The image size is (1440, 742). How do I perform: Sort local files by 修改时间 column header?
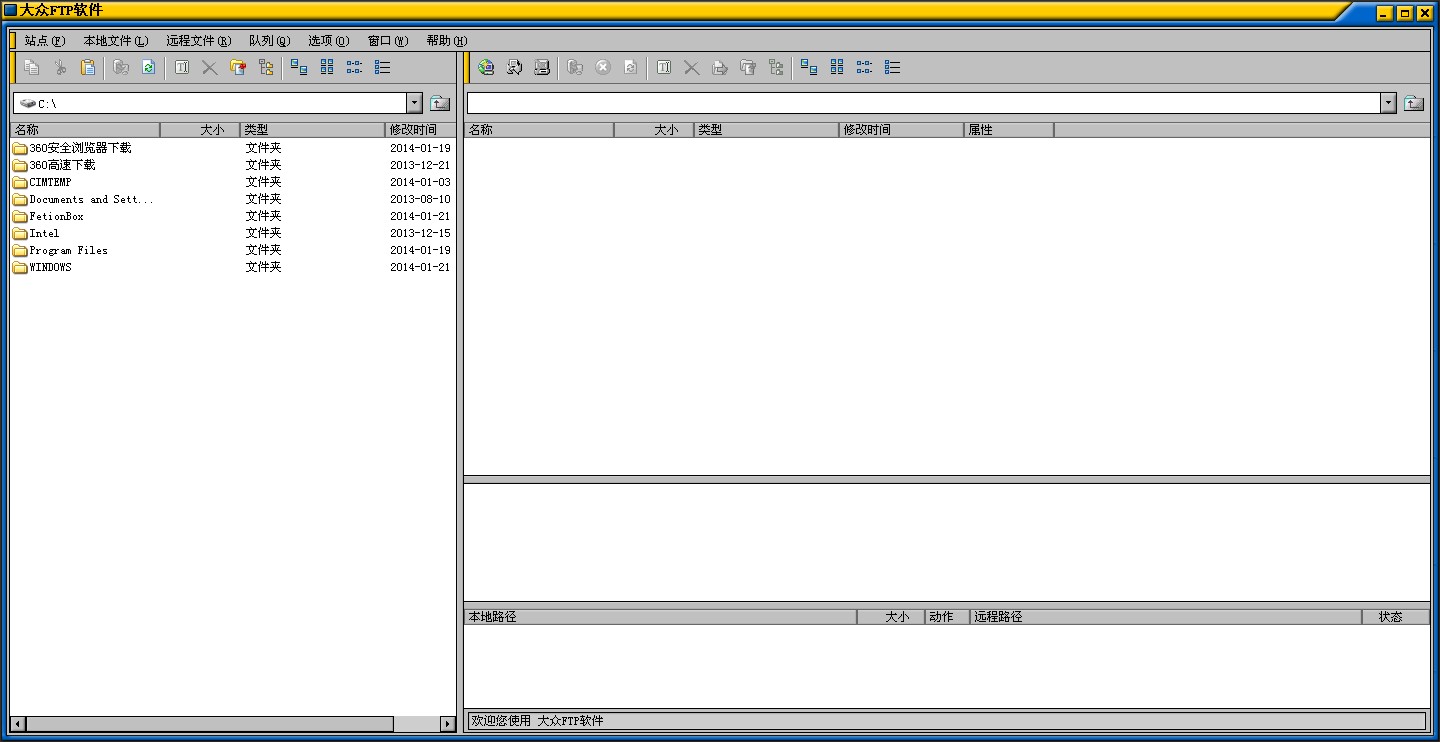(420, 130)
